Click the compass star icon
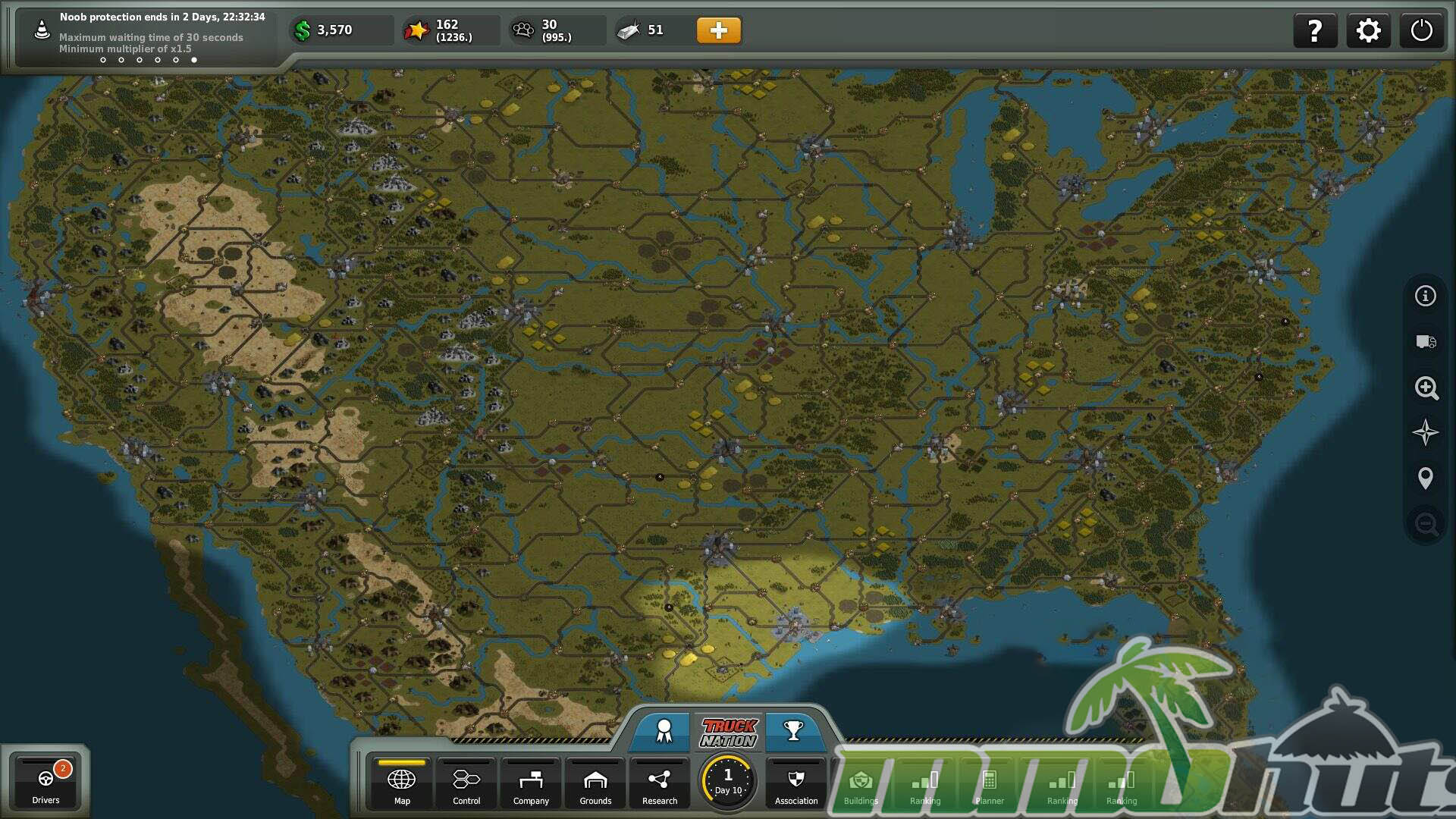Image resolution: width=1456 pixels, height=819 pixels. point(1426,433)
